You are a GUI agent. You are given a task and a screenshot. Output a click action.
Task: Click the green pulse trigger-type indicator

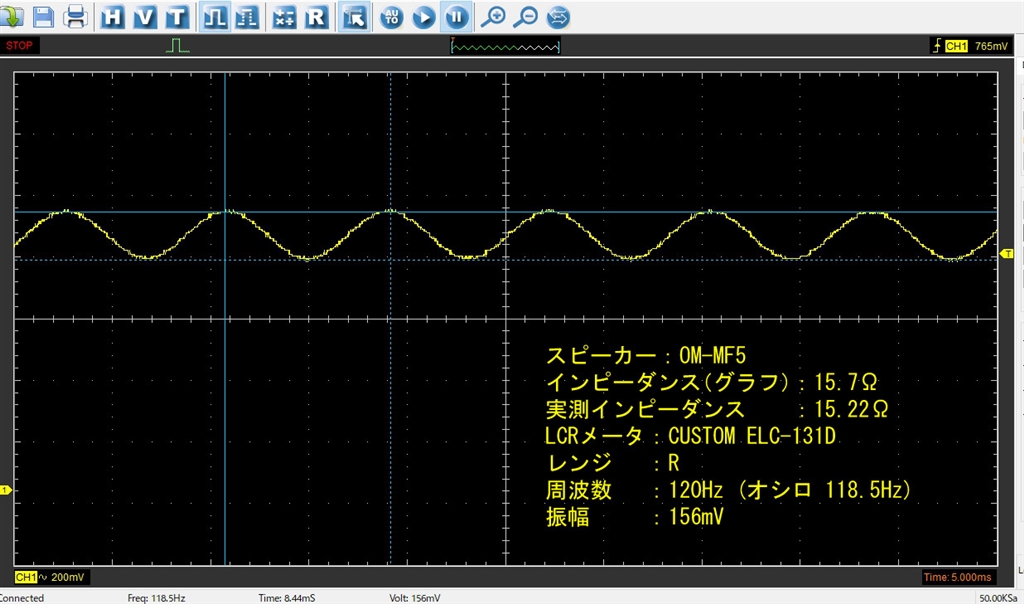pyautogui.click(x=178, y=46)
